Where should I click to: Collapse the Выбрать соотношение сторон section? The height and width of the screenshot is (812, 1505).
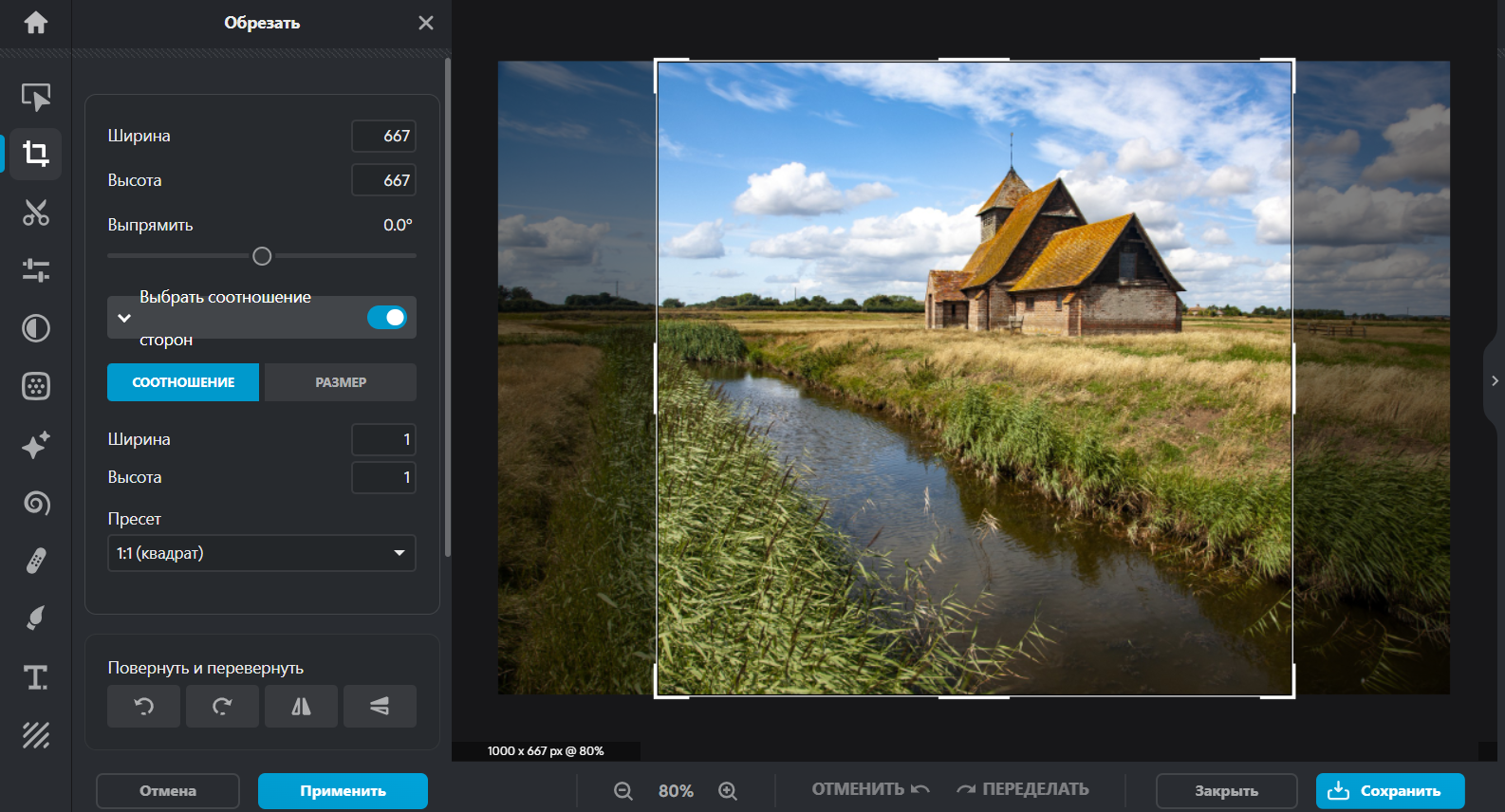point(124,318)
